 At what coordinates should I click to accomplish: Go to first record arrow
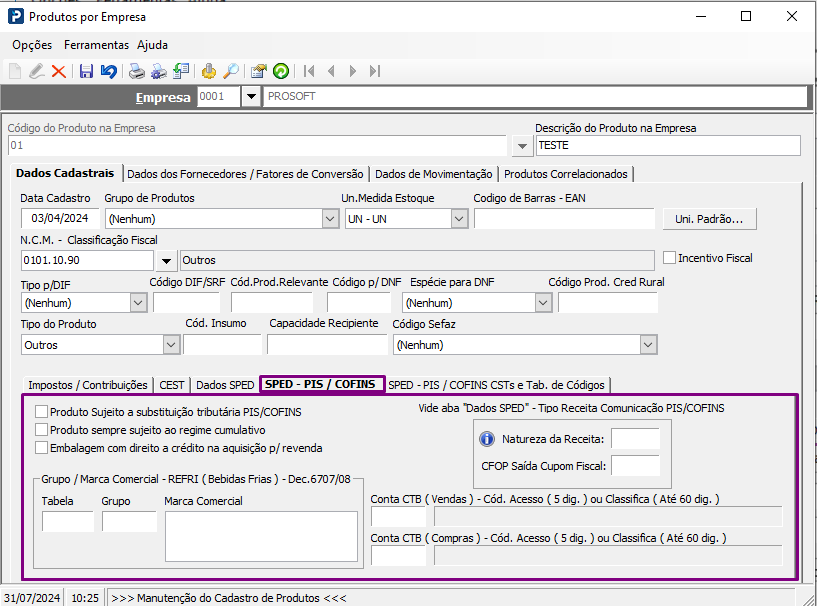(309, 71)
